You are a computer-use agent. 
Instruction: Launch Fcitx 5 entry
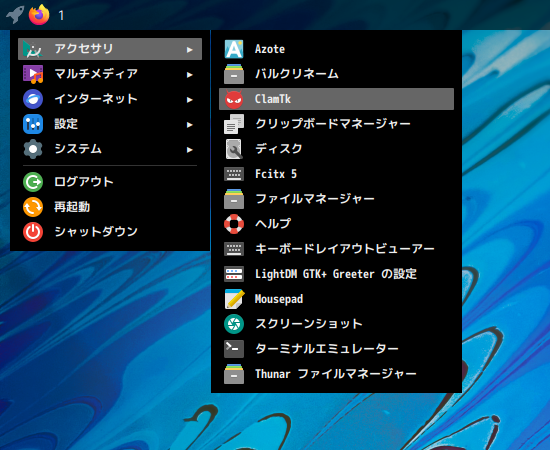coord(336,174)
